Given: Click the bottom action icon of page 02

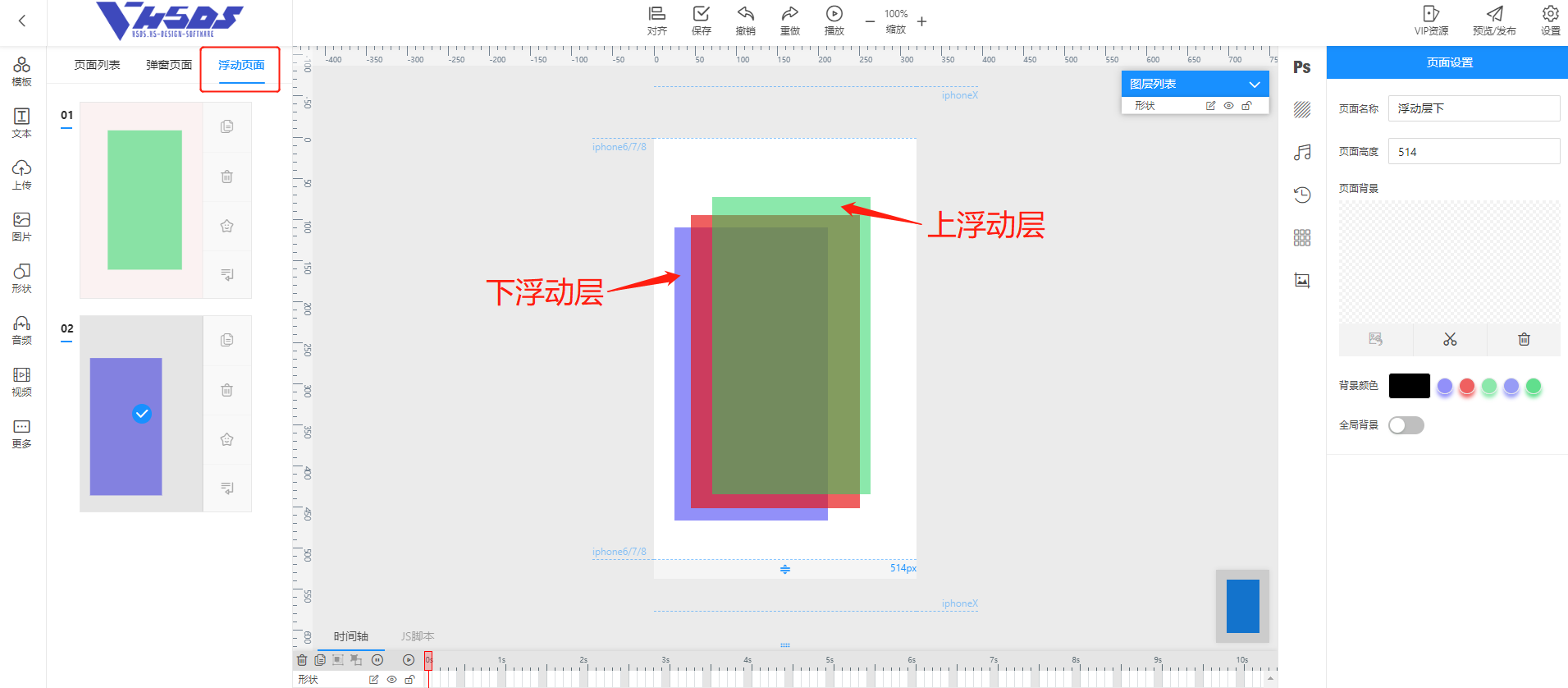Looking at the screenshot, I should pyautogui.click(x=227, y=488).
